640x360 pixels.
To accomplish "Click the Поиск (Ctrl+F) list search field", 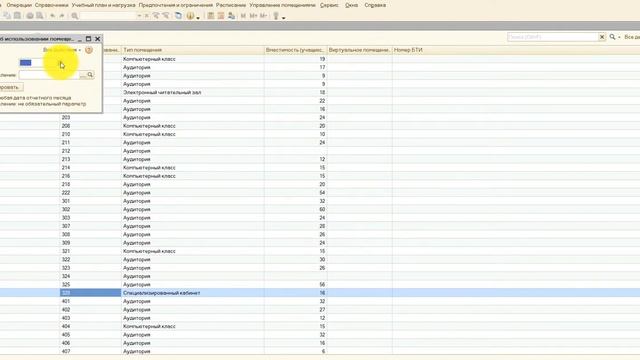I will pos(553,37).
